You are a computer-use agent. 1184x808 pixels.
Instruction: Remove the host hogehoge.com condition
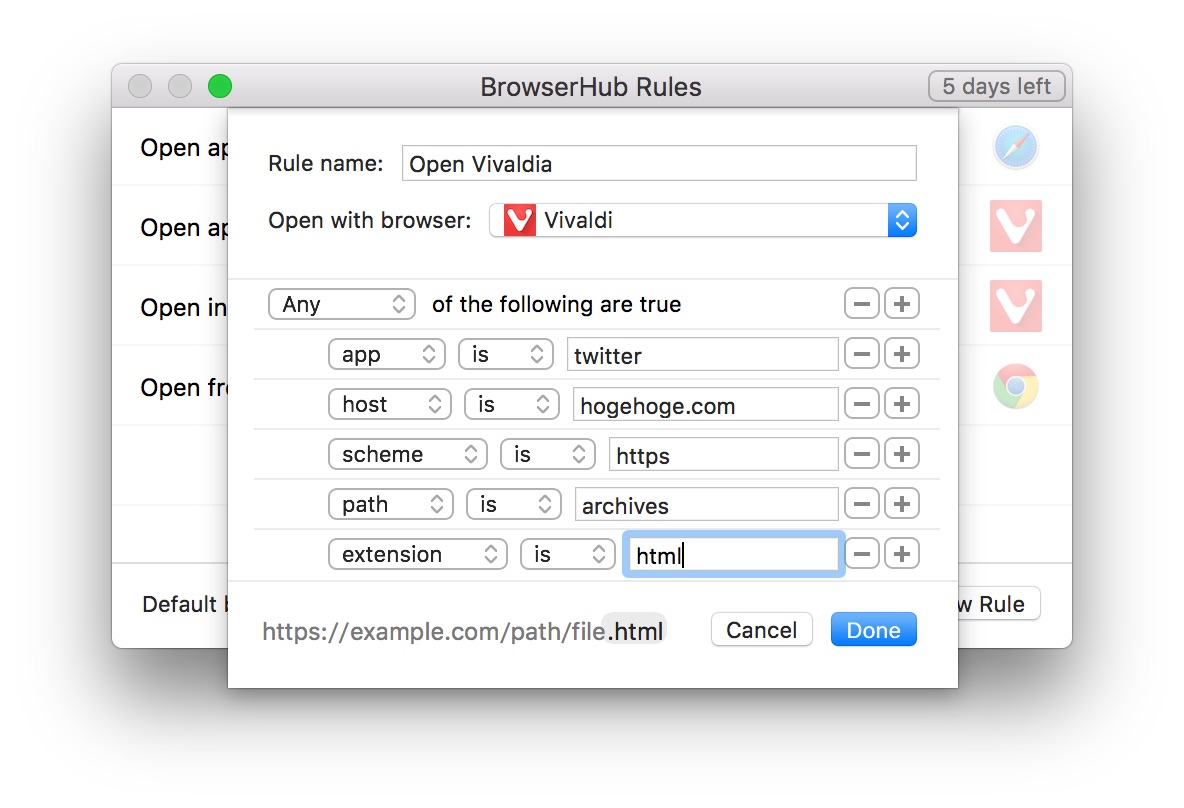862,404
